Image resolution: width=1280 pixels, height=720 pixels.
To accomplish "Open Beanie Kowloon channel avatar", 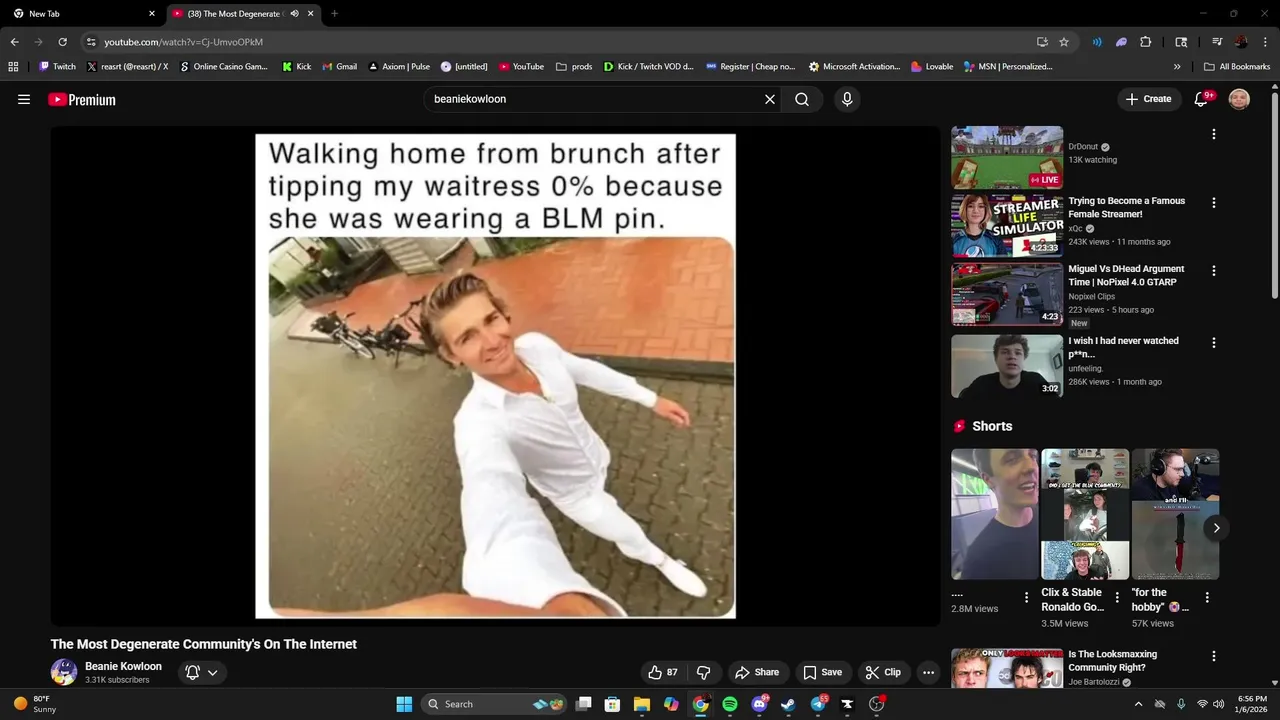I will click(64, 672).
